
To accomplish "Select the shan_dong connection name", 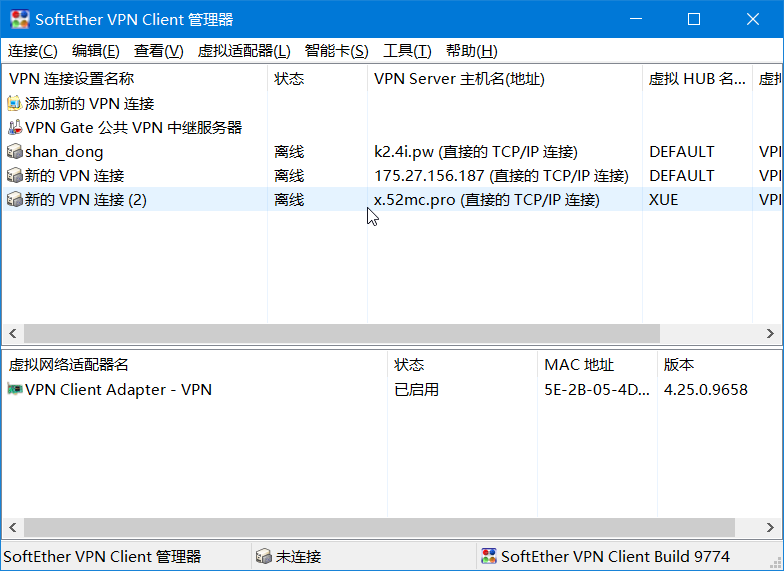I will click(x=64, y=152).
